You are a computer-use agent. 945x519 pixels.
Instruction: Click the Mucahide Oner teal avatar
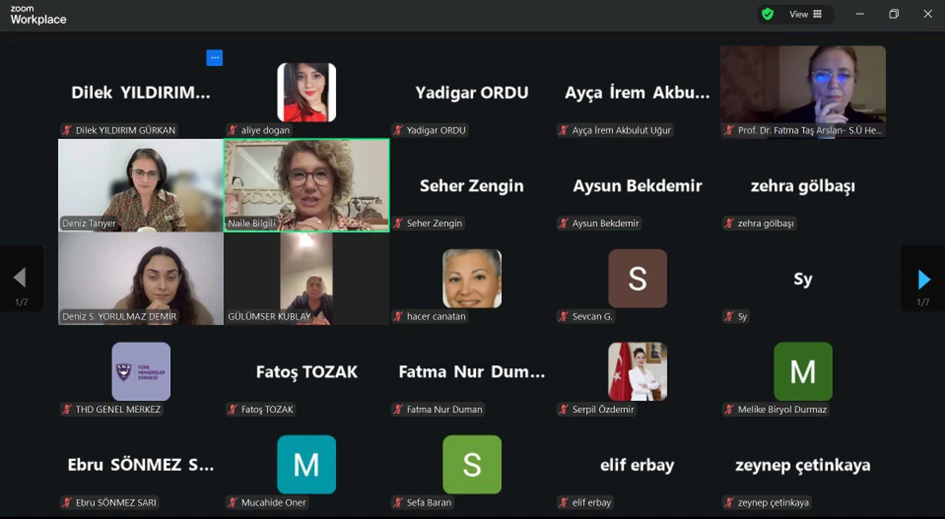click(x=307, y=465)
